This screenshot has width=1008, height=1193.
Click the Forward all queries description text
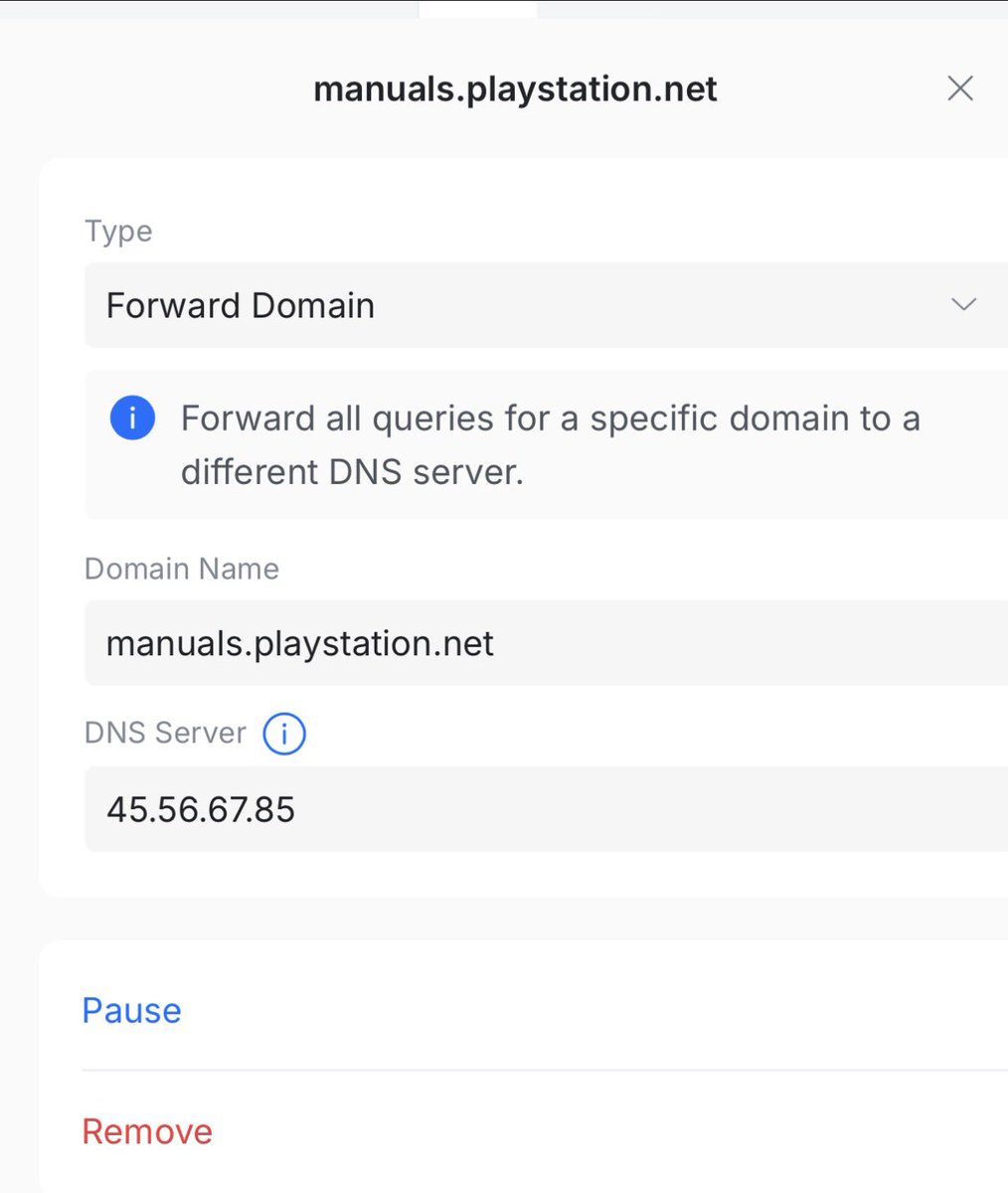(550, 444)
